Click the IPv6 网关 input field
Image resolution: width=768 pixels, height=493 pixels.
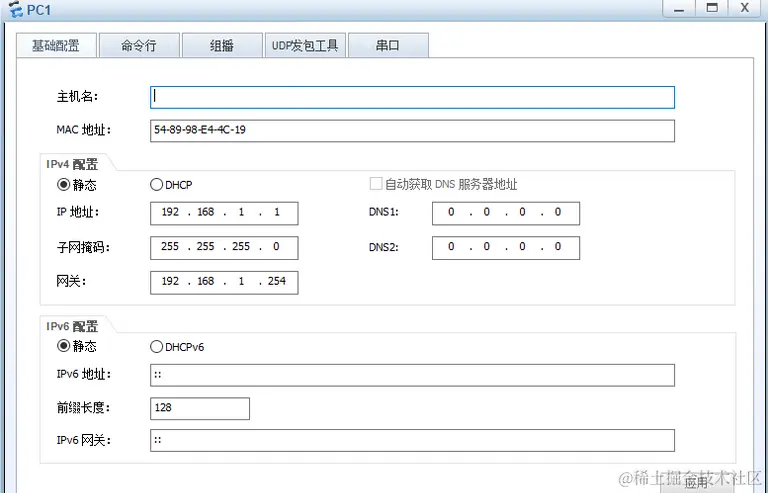pyautogui.click(x=412, y=440)
